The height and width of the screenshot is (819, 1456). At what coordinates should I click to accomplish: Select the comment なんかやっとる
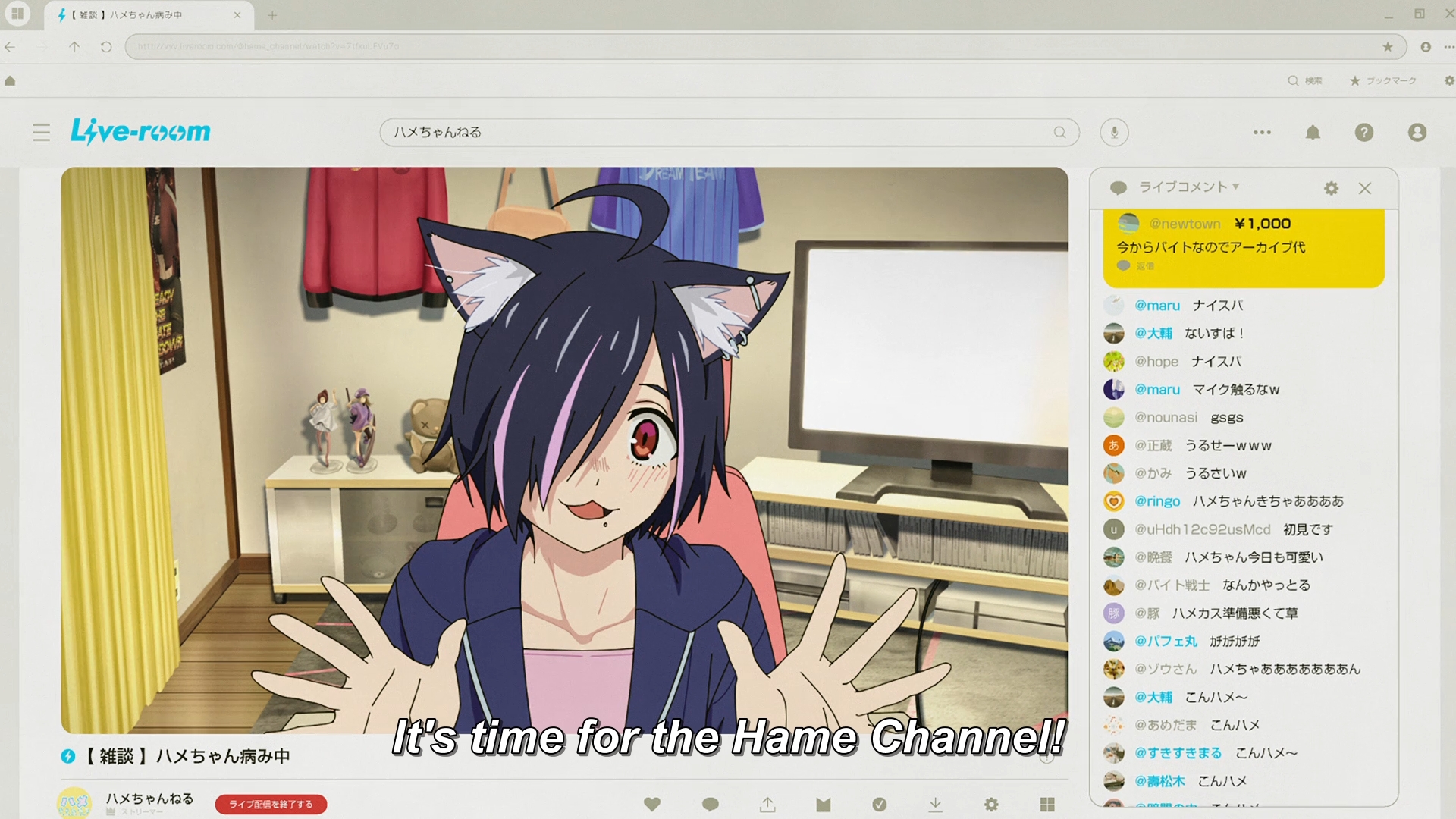(x=1266, y=585)
